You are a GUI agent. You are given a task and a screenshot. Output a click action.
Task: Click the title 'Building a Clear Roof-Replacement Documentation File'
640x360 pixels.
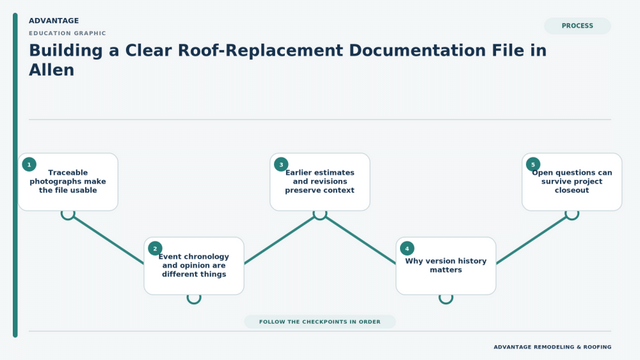tap(287, 60)
